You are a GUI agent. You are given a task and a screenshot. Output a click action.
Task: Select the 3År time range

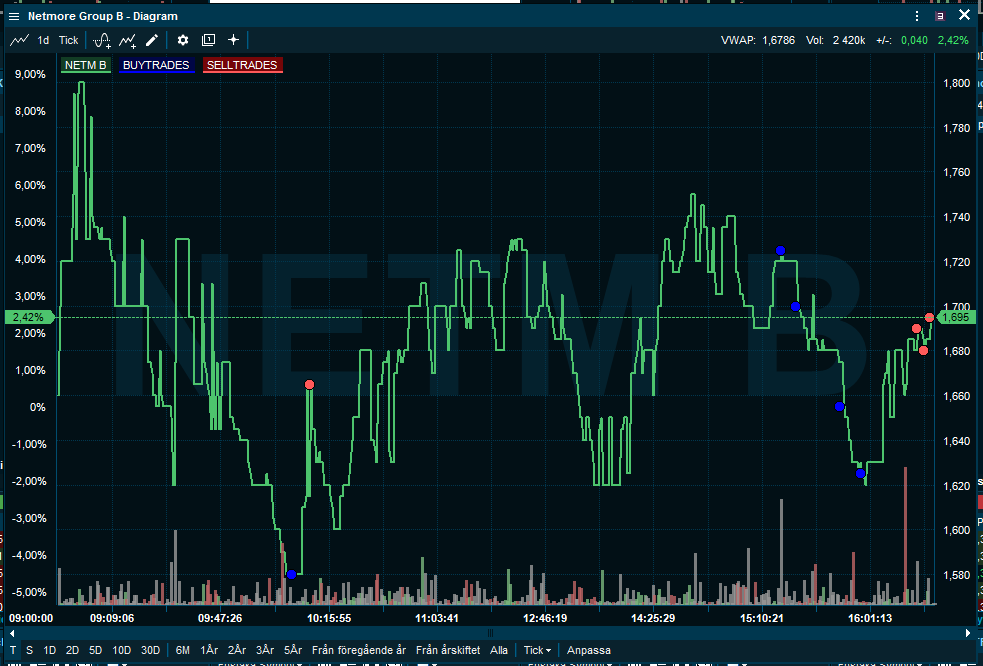pos(265,650)
